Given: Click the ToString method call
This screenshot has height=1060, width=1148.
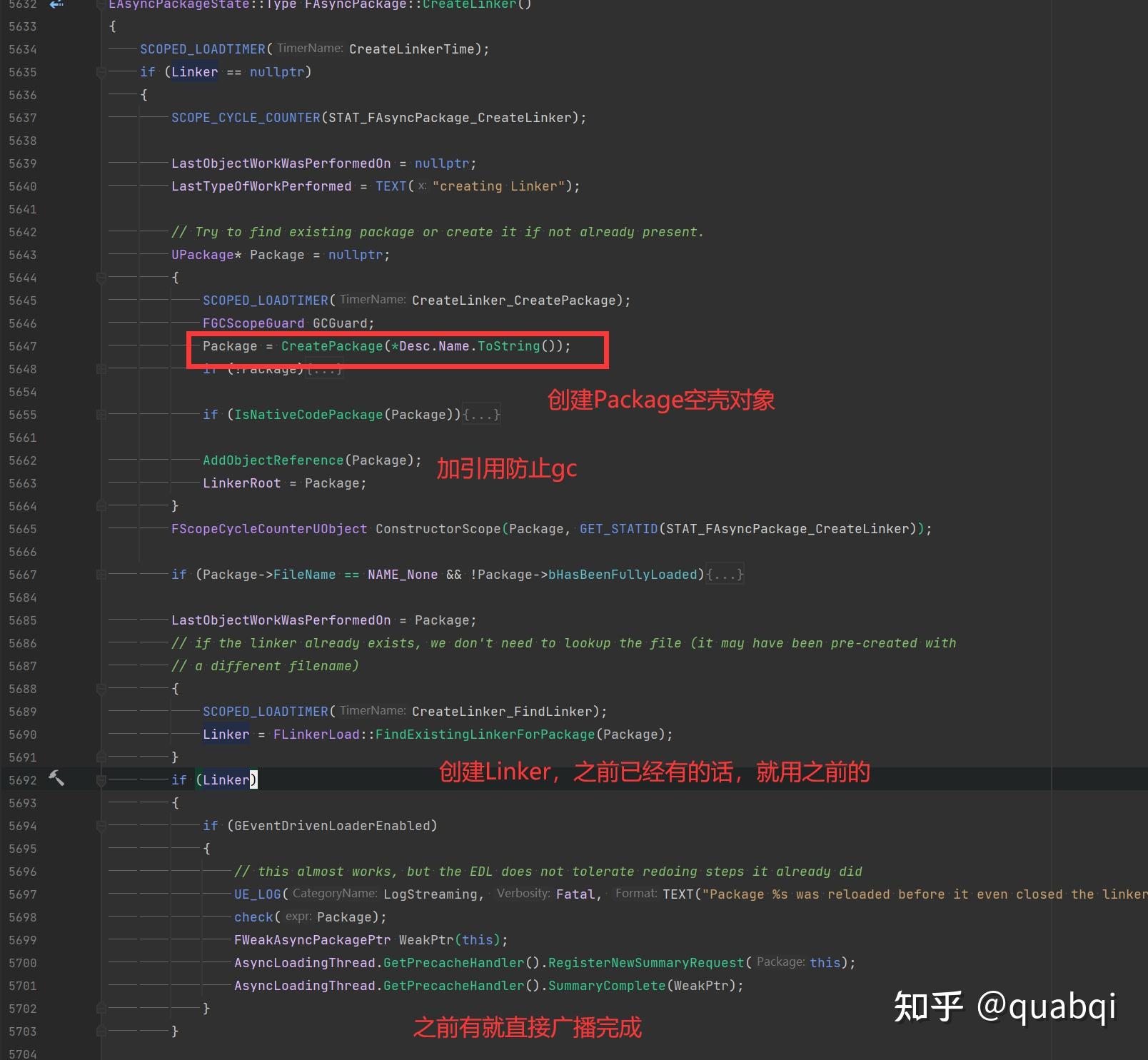Looking at the screenshot, I should point(509,346).
